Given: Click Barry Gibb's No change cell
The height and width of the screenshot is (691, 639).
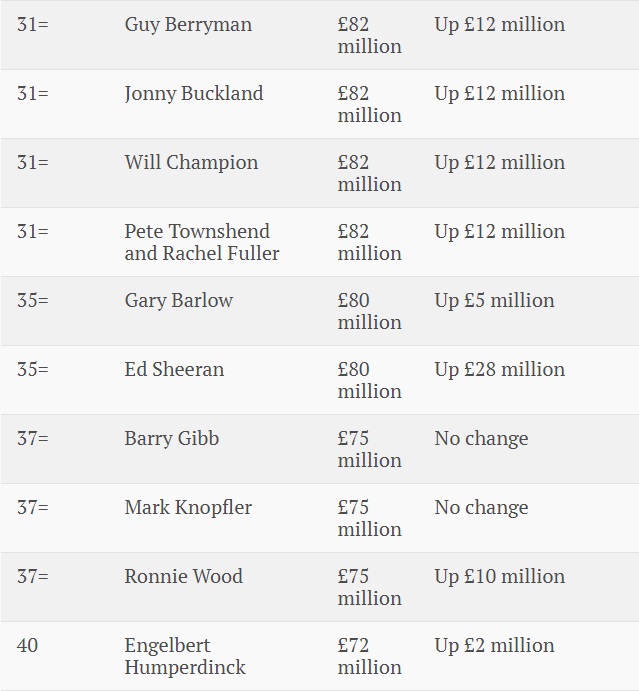Looking at the screenshot, I should [481, 439].
